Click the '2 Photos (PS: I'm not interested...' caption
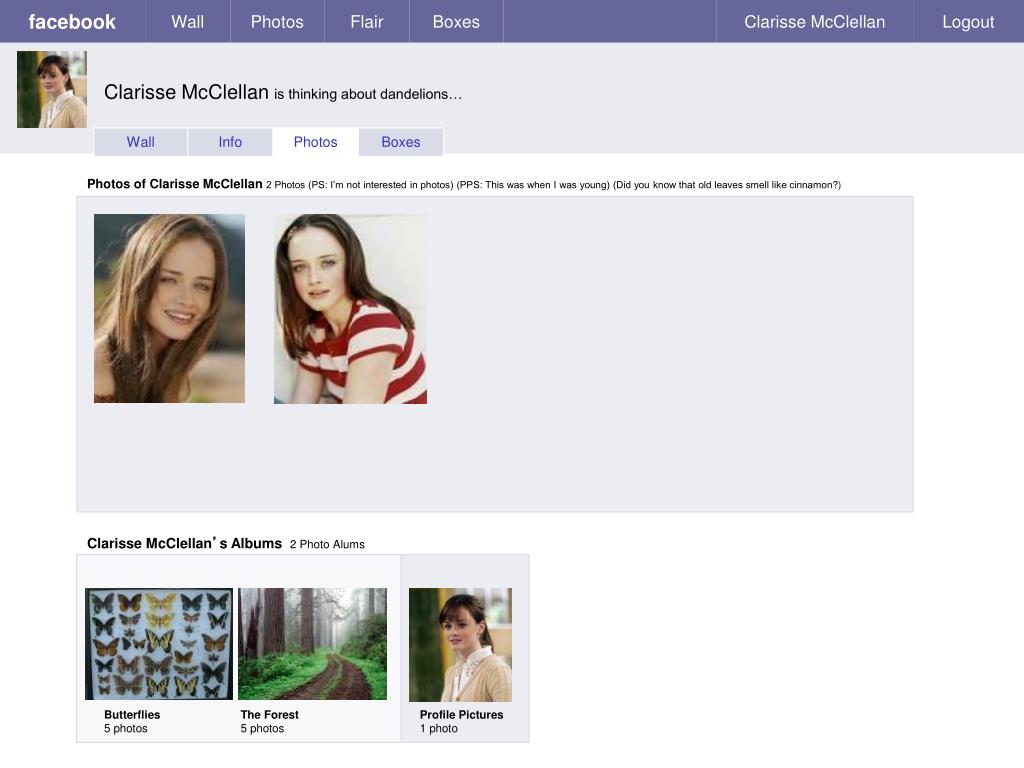Viewport: 1024px width, 768px height. (x=553, y=185)
